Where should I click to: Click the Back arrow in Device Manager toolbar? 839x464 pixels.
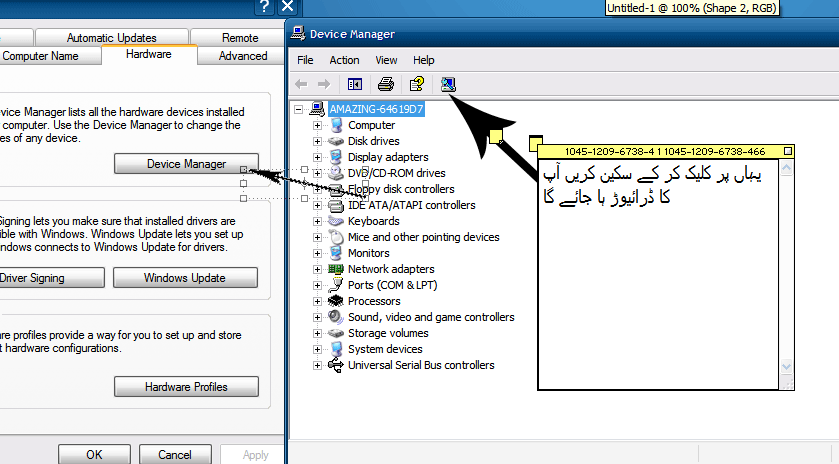click(301, 85)
